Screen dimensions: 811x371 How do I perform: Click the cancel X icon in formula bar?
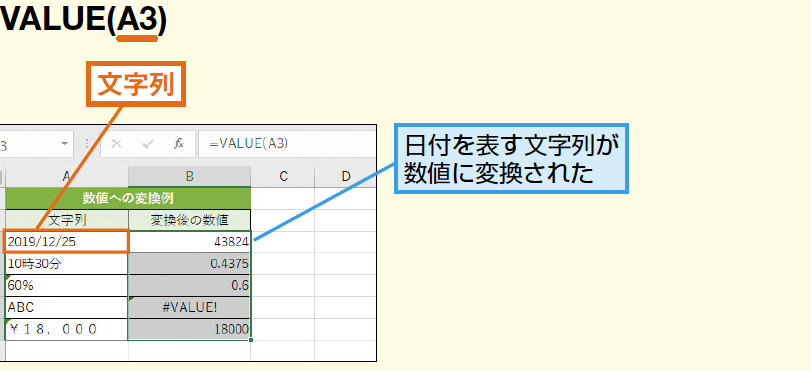116,144
